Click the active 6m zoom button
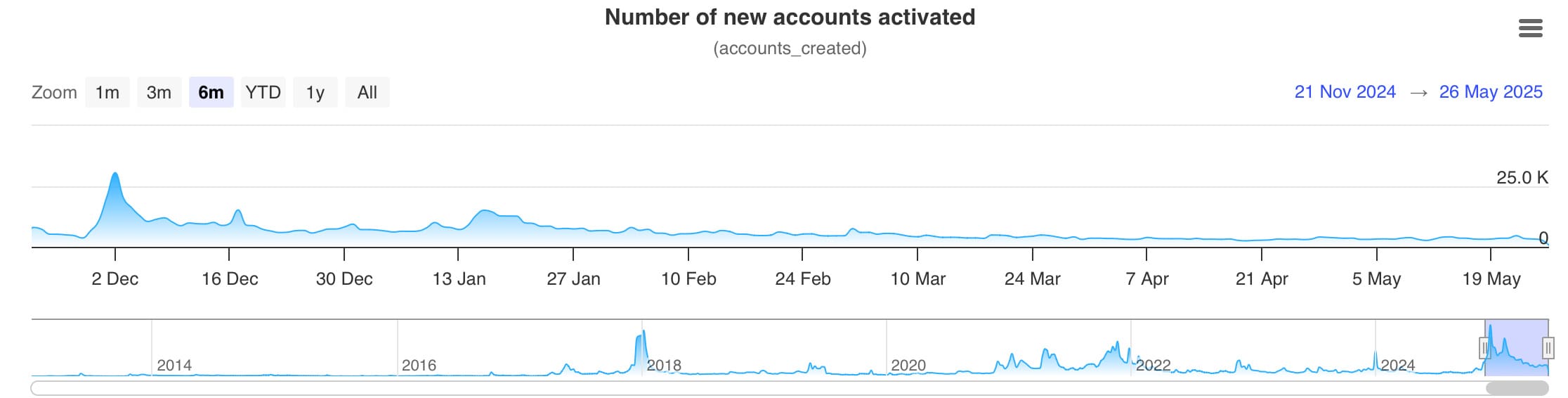This screenshot has height=398, width=1568. tap(211, 92)
